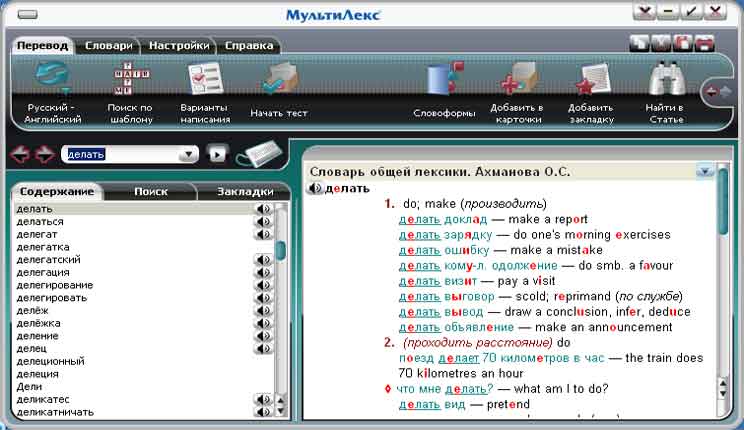Click the back navigation arrow

coord(20,154)
